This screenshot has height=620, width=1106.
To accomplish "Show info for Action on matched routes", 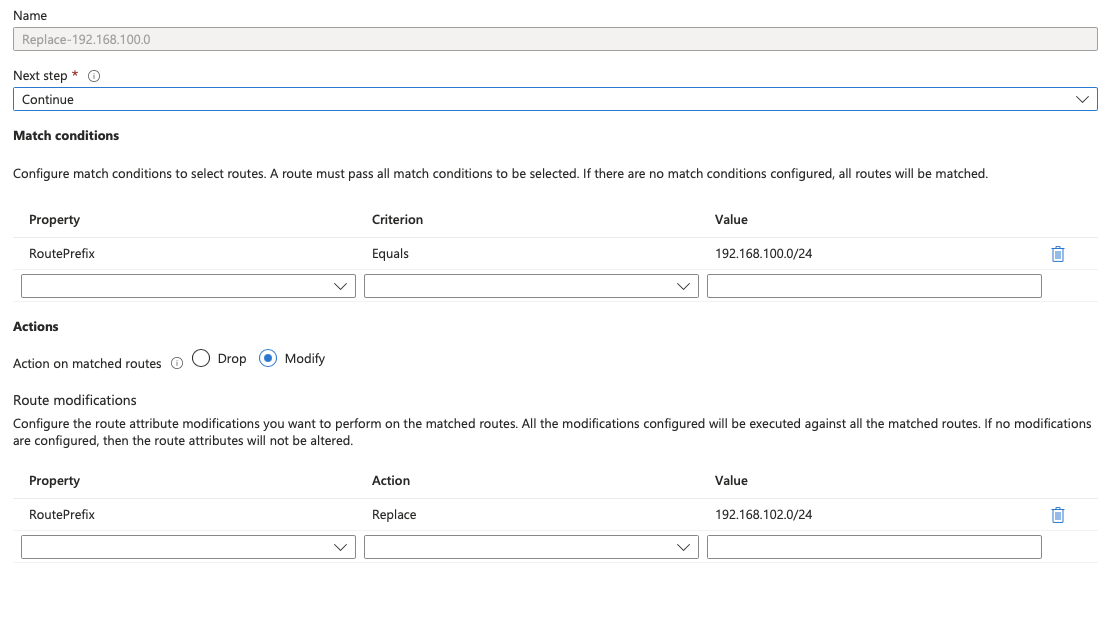I will point(177,363).
